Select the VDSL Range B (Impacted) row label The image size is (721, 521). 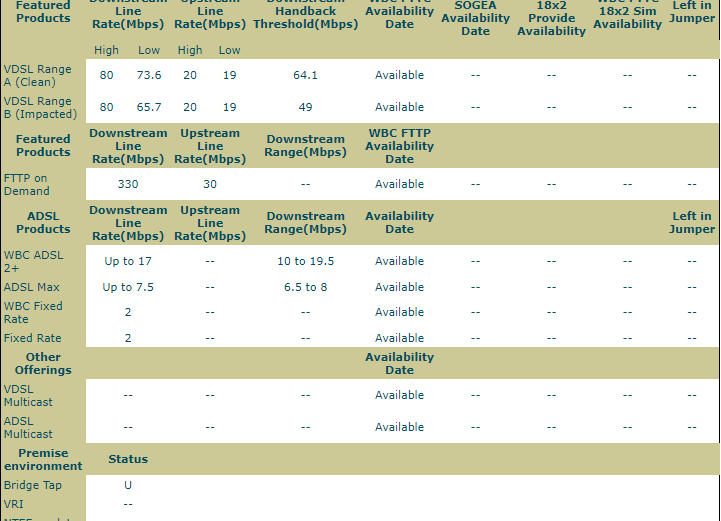40,108
